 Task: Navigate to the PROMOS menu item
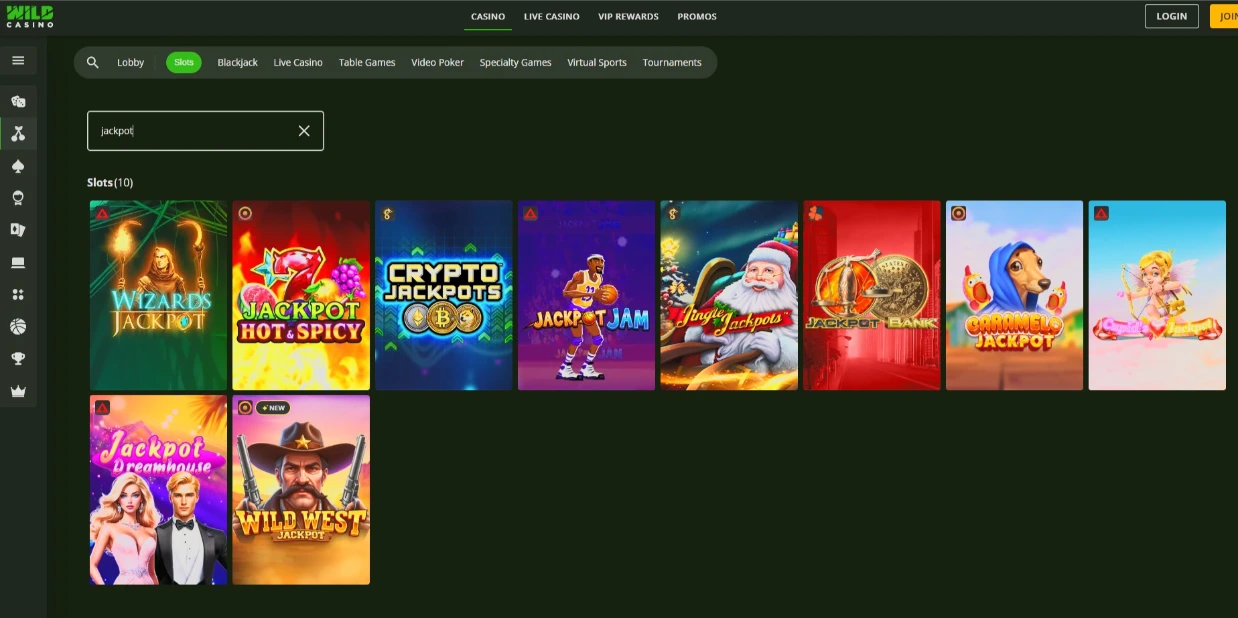tap(696, 16)
